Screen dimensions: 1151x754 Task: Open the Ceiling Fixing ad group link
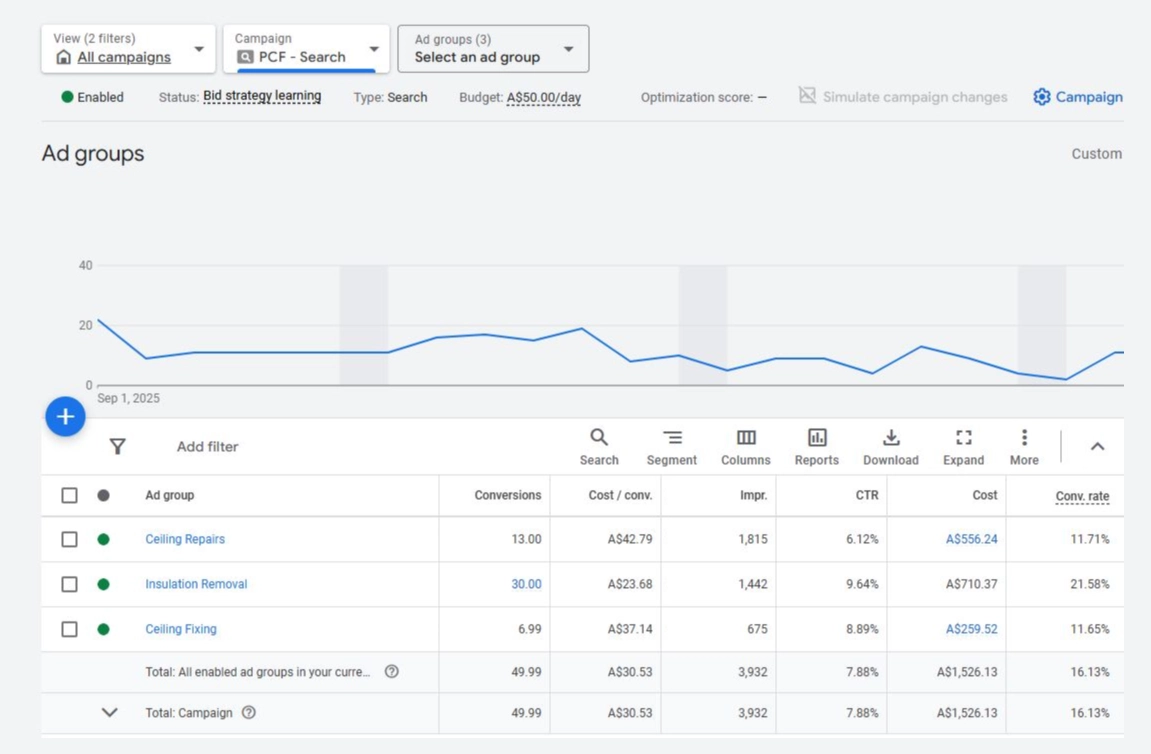[x=181, y=629]
